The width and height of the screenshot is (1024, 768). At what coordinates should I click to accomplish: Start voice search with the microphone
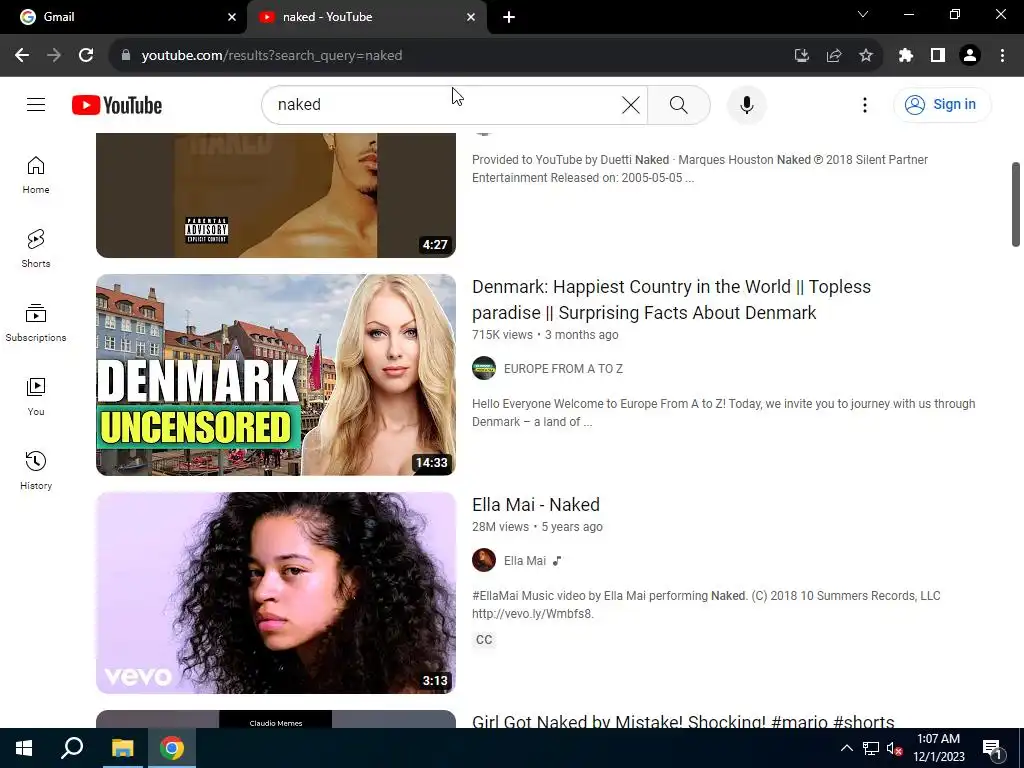tap(746, 104)
